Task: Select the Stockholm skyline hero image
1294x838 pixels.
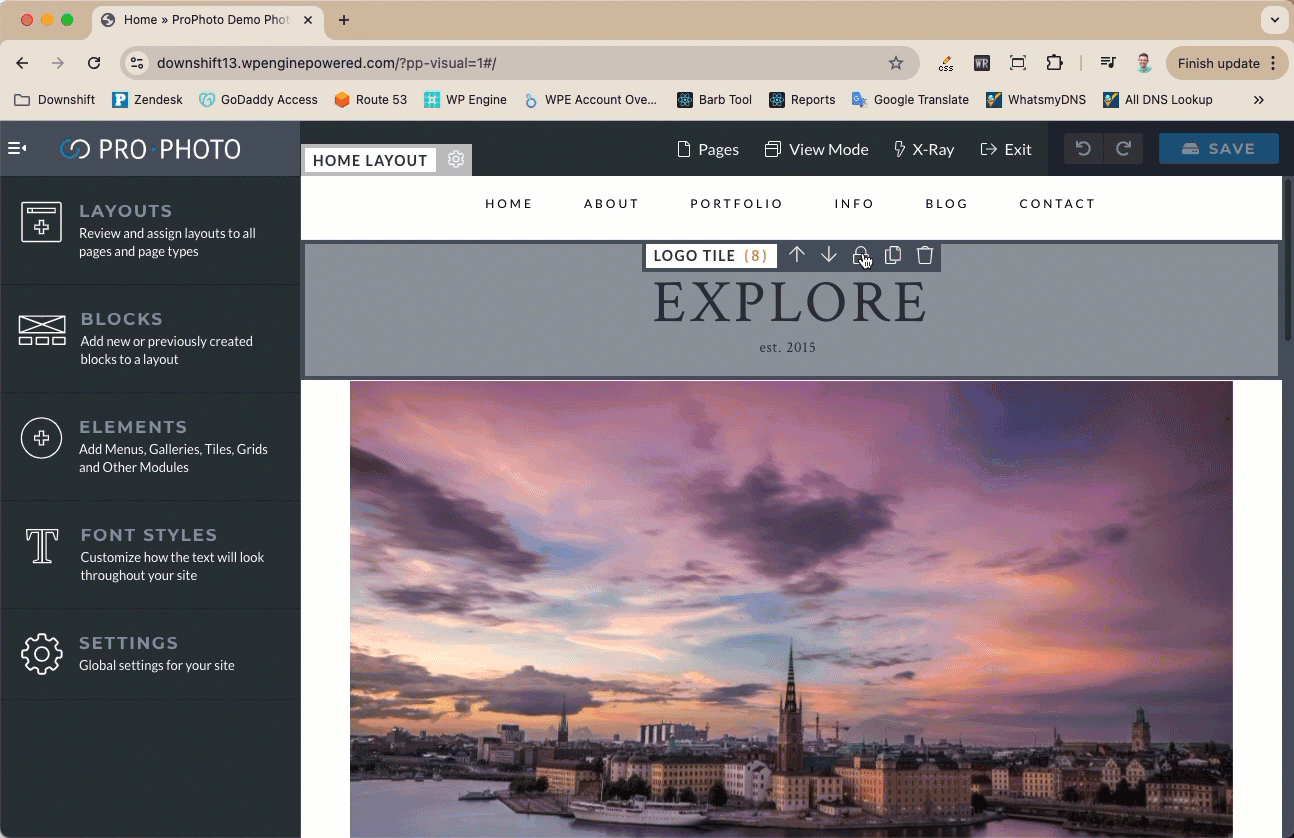Action: (791, 609)
